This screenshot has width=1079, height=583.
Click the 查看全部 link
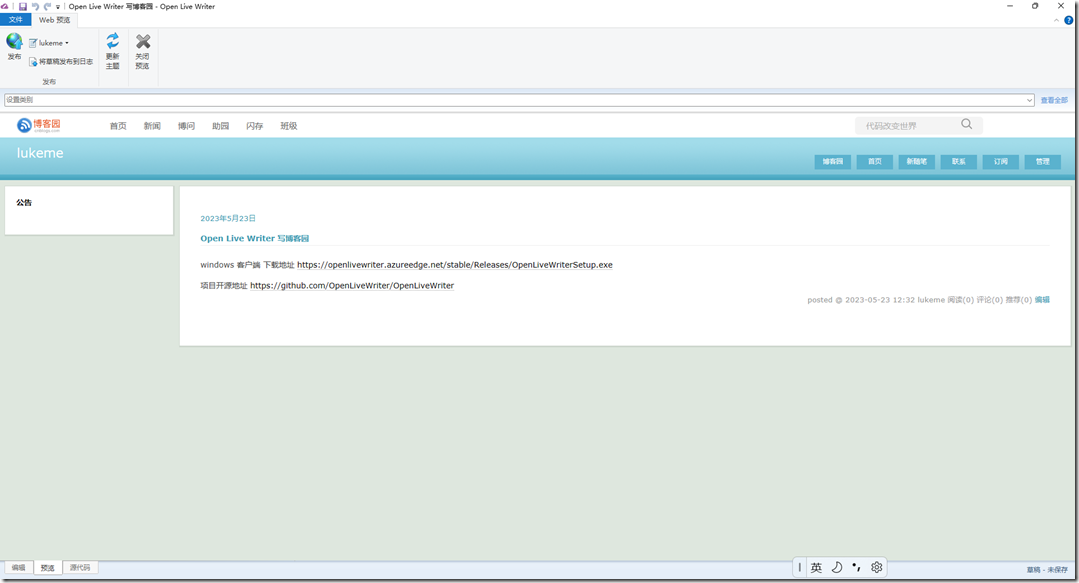1054,100
